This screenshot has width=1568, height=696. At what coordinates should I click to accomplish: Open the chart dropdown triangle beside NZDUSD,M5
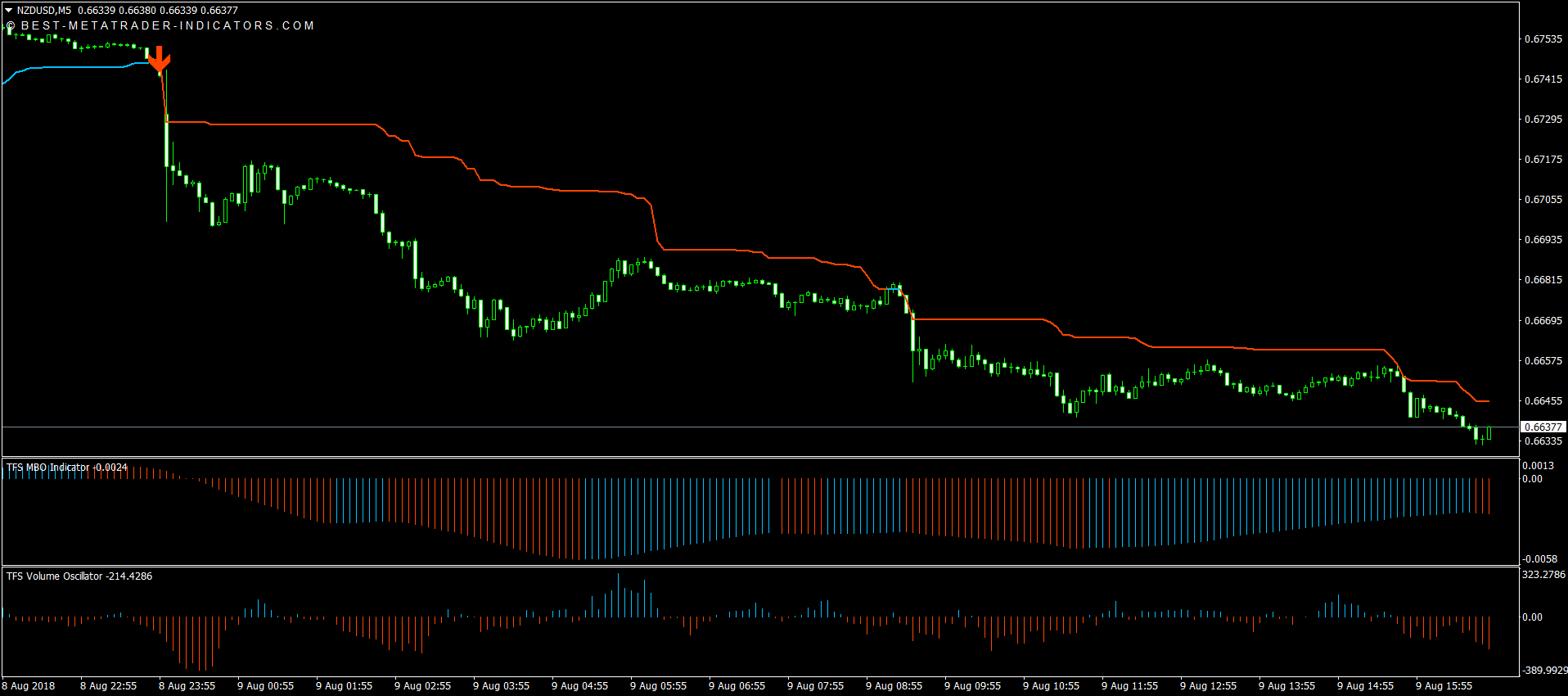[x=8, y=11]
